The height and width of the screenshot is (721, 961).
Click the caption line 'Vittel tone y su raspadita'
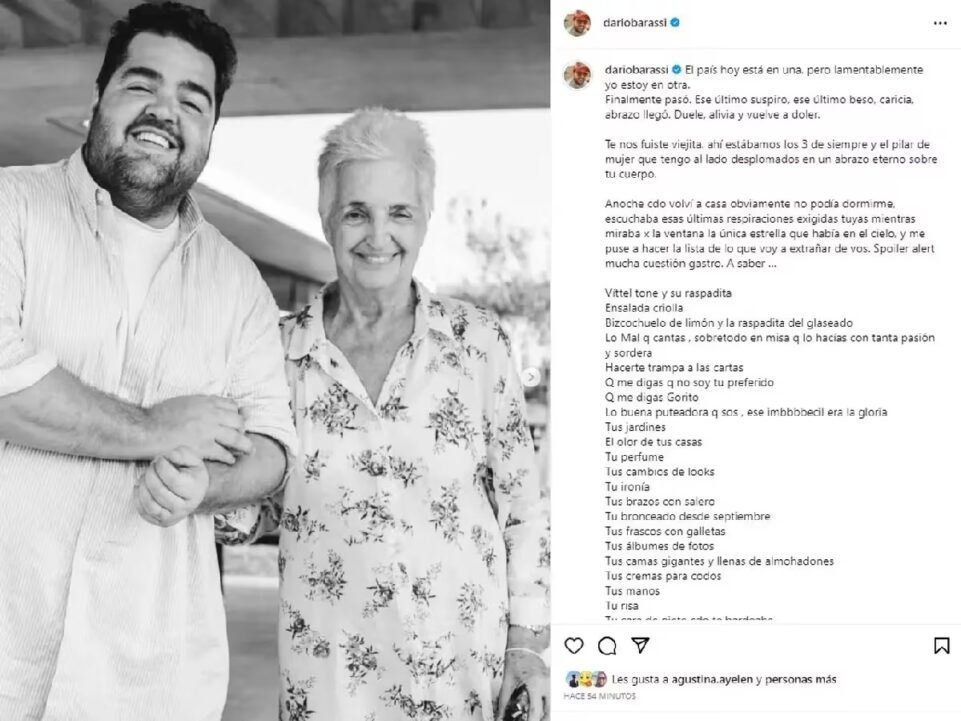click(x=668, y=293)
